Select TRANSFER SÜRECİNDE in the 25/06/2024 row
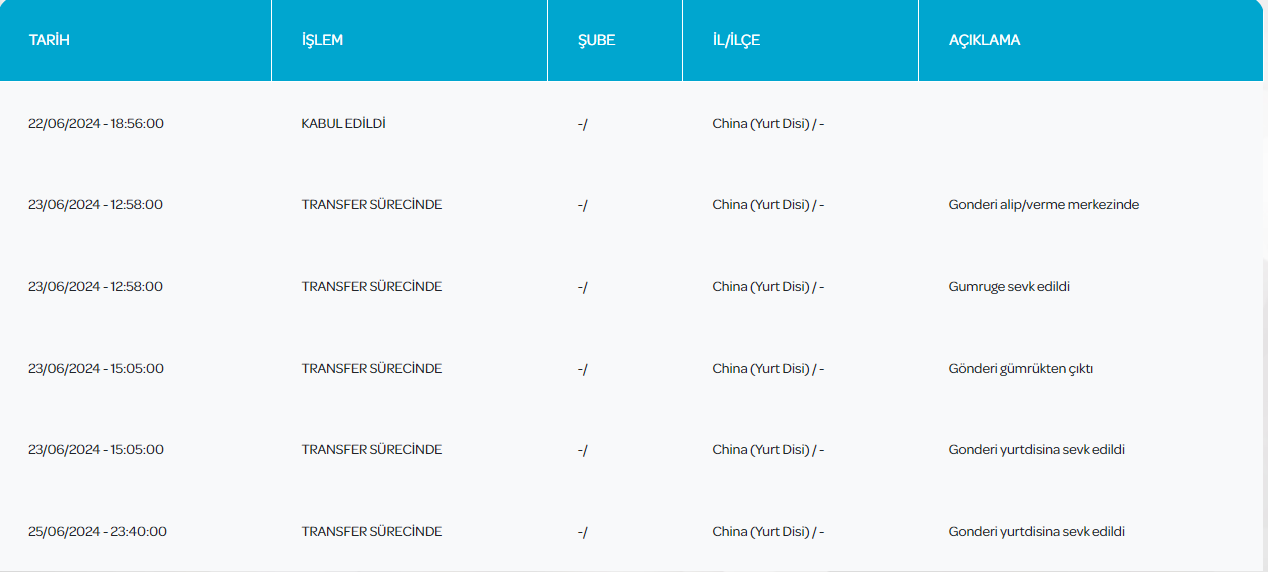Image resolution: width=1268 pixels, height=572 pixels. (371, 532)
